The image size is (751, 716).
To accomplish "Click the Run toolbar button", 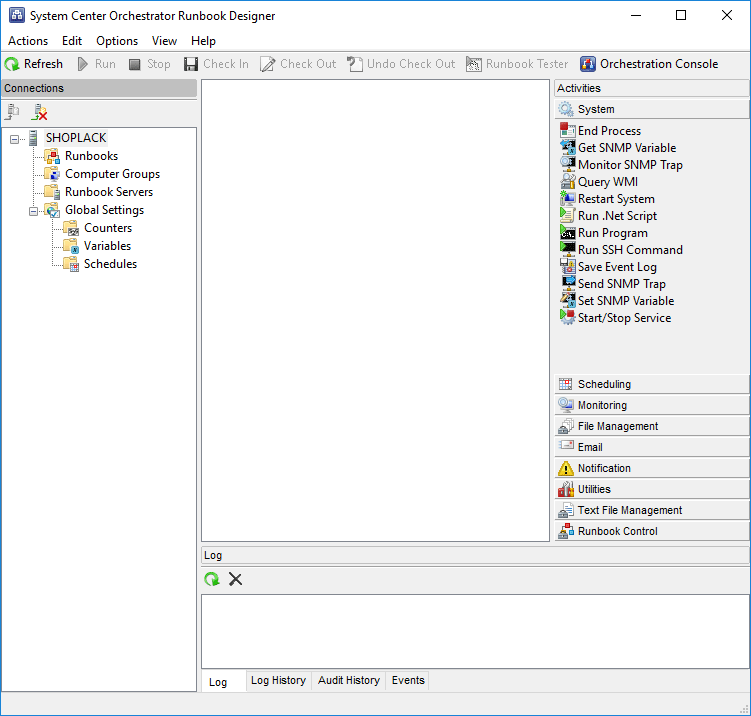I will [96, 64].
